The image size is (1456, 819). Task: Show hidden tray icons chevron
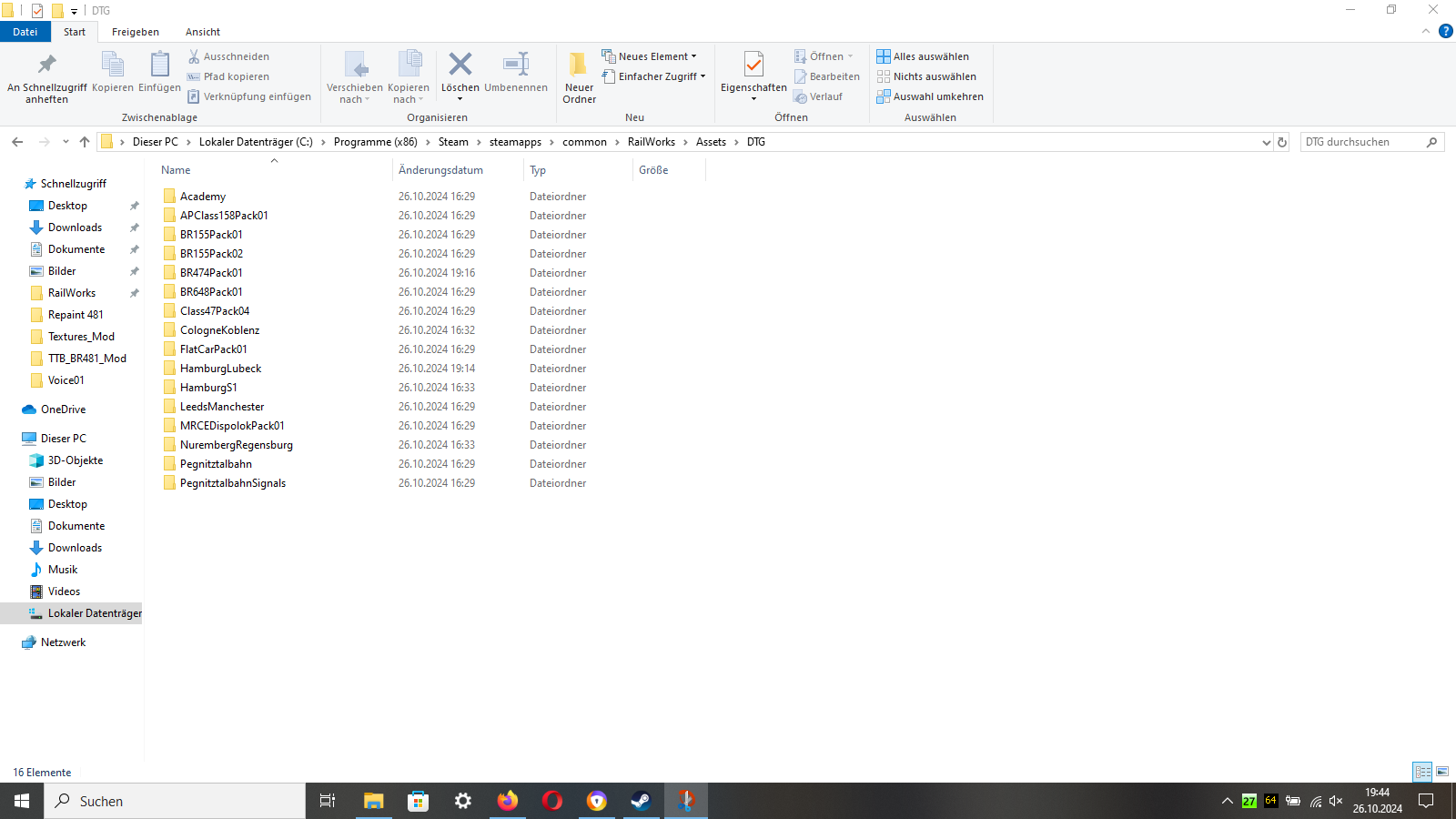click(1227, 801)
